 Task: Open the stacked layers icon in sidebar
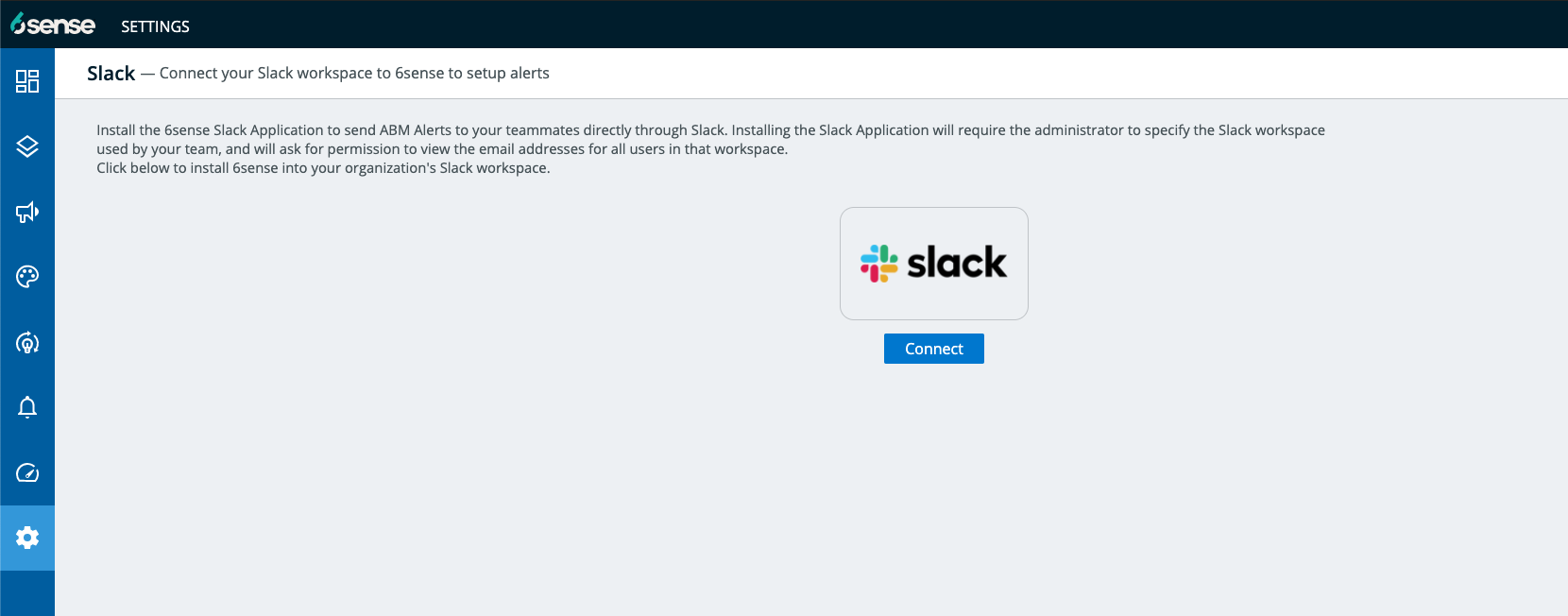click(27, 146)
